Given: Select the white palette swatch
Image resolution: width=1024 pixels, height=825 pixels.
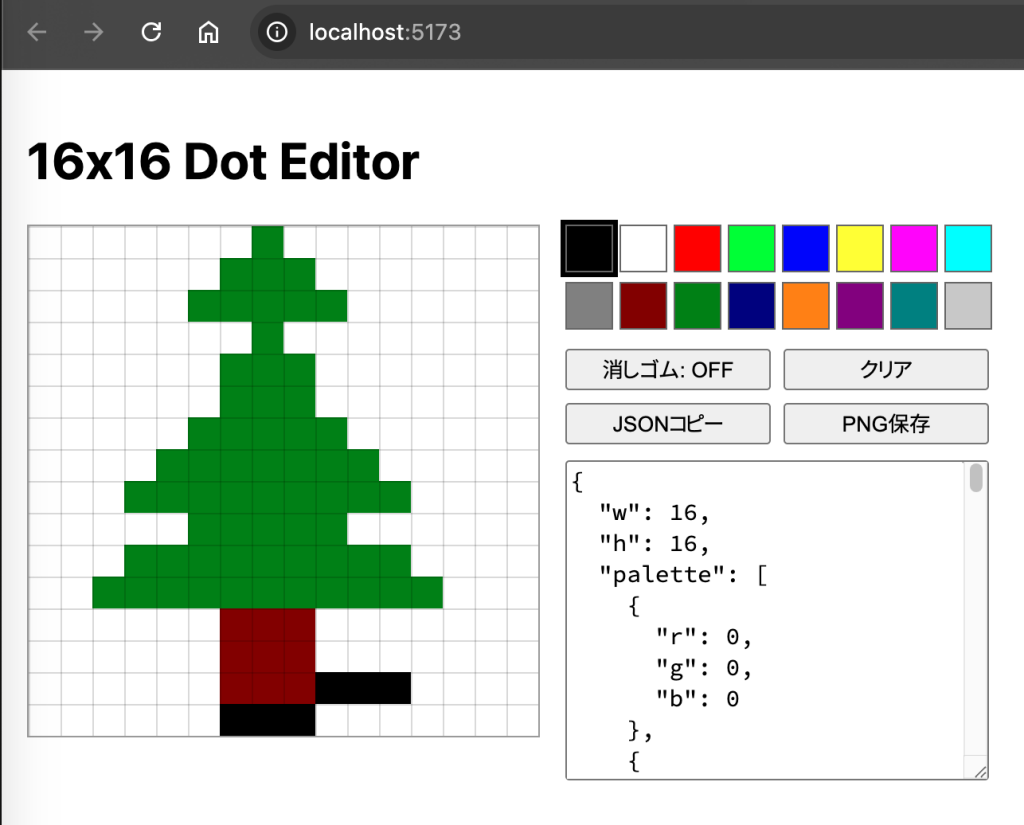Looking at the screenshot, I should [643, 247].
